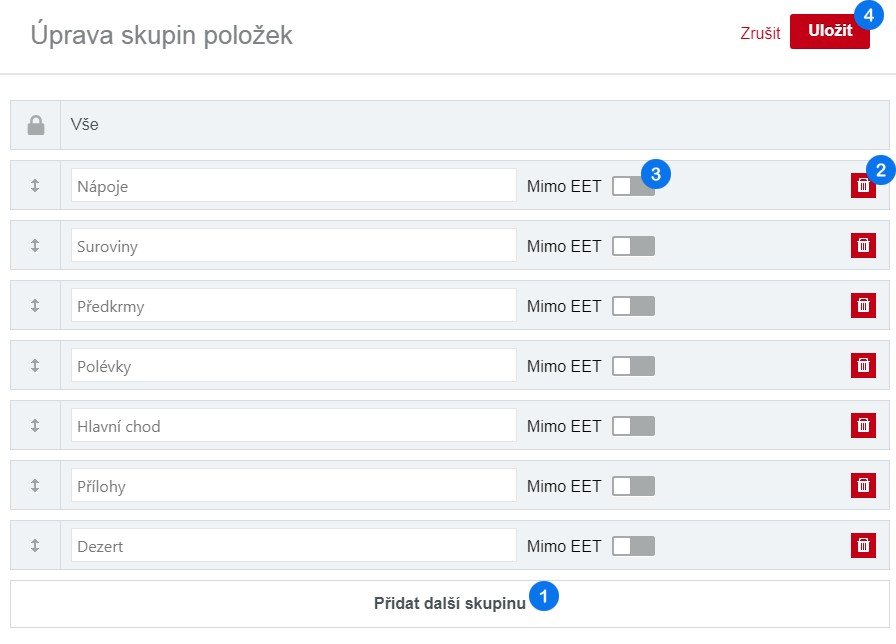Enable Mimo EET for Hlavní chod
896x644 pixels.
click(x=633, y=426)
